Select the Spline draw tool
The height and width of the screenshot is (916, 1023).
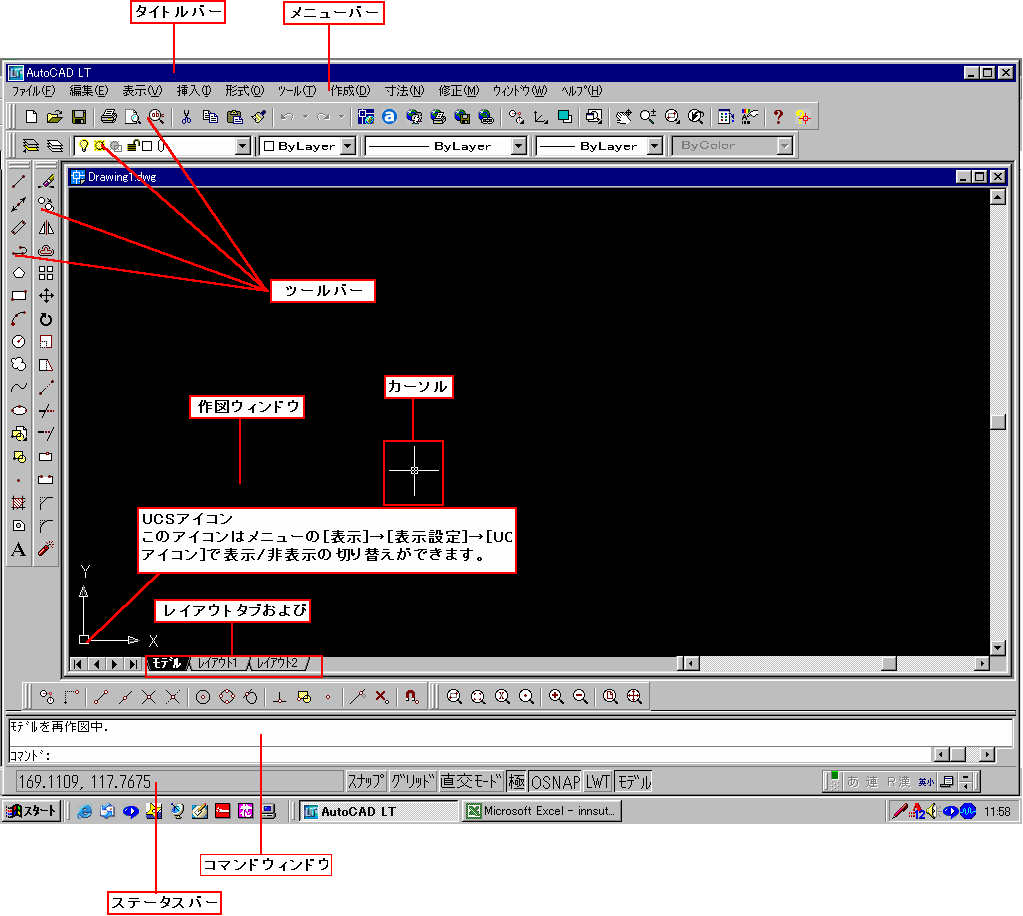(x=19, y=388)
